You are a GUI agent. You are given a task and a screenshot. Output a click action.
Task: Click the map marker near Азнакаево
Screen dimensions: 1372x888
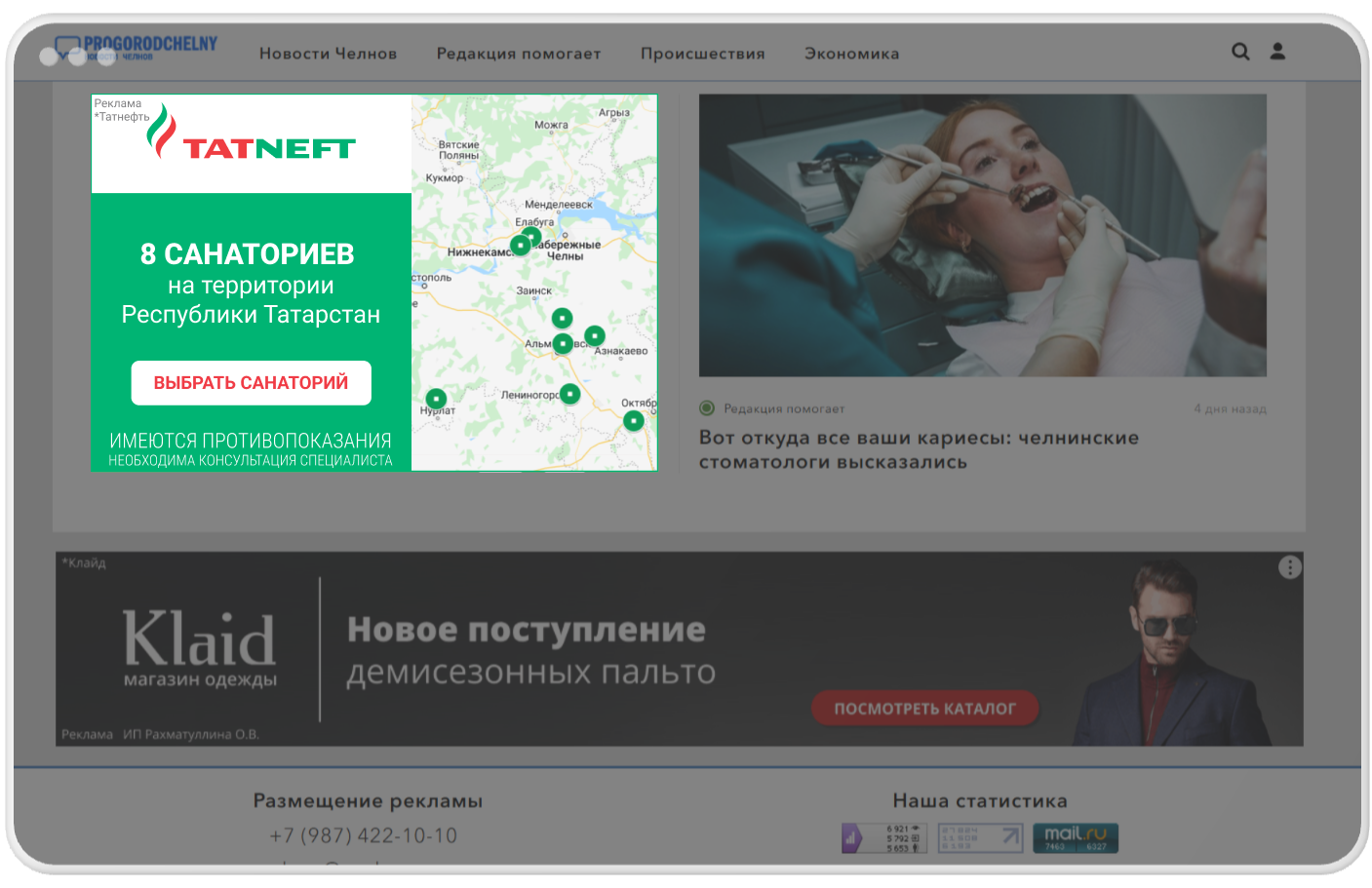595,335
